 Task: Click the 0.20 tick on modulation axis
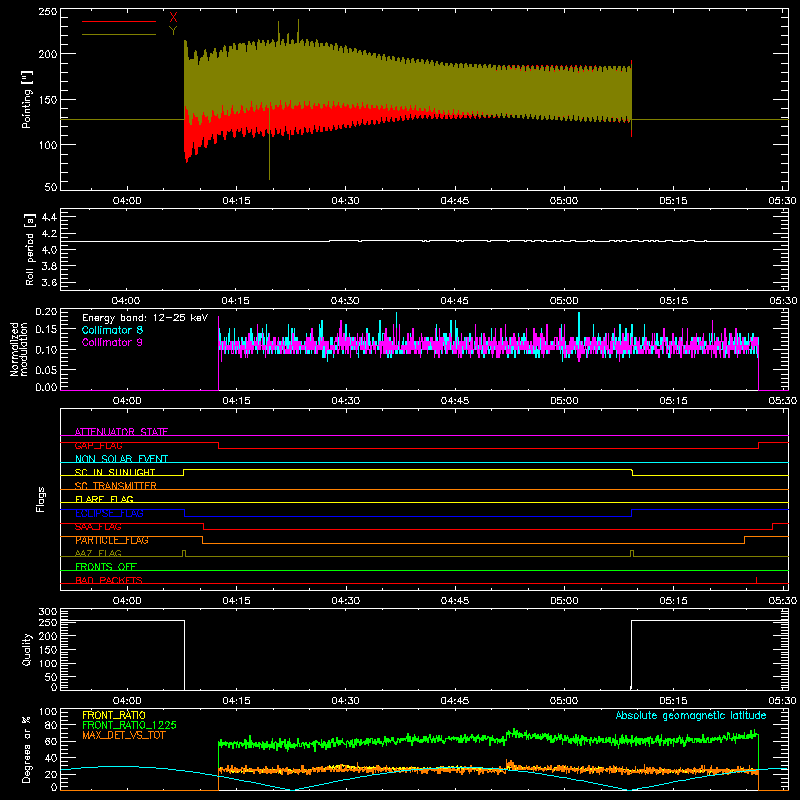click(46, 312)
